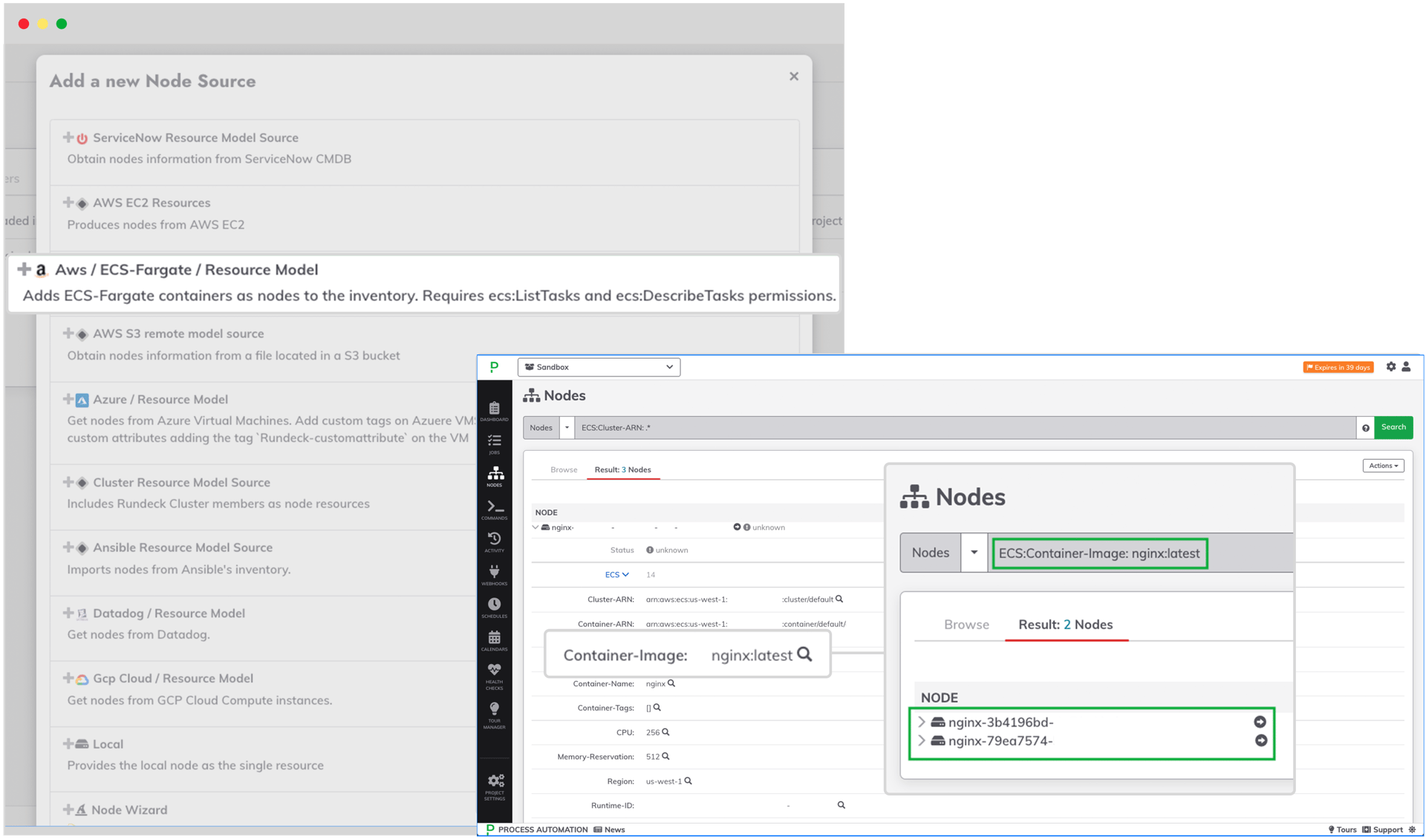This screenshot has height=840, width=1426.
Task: Open Activity history in the sidebar
Action: (494, 541)
